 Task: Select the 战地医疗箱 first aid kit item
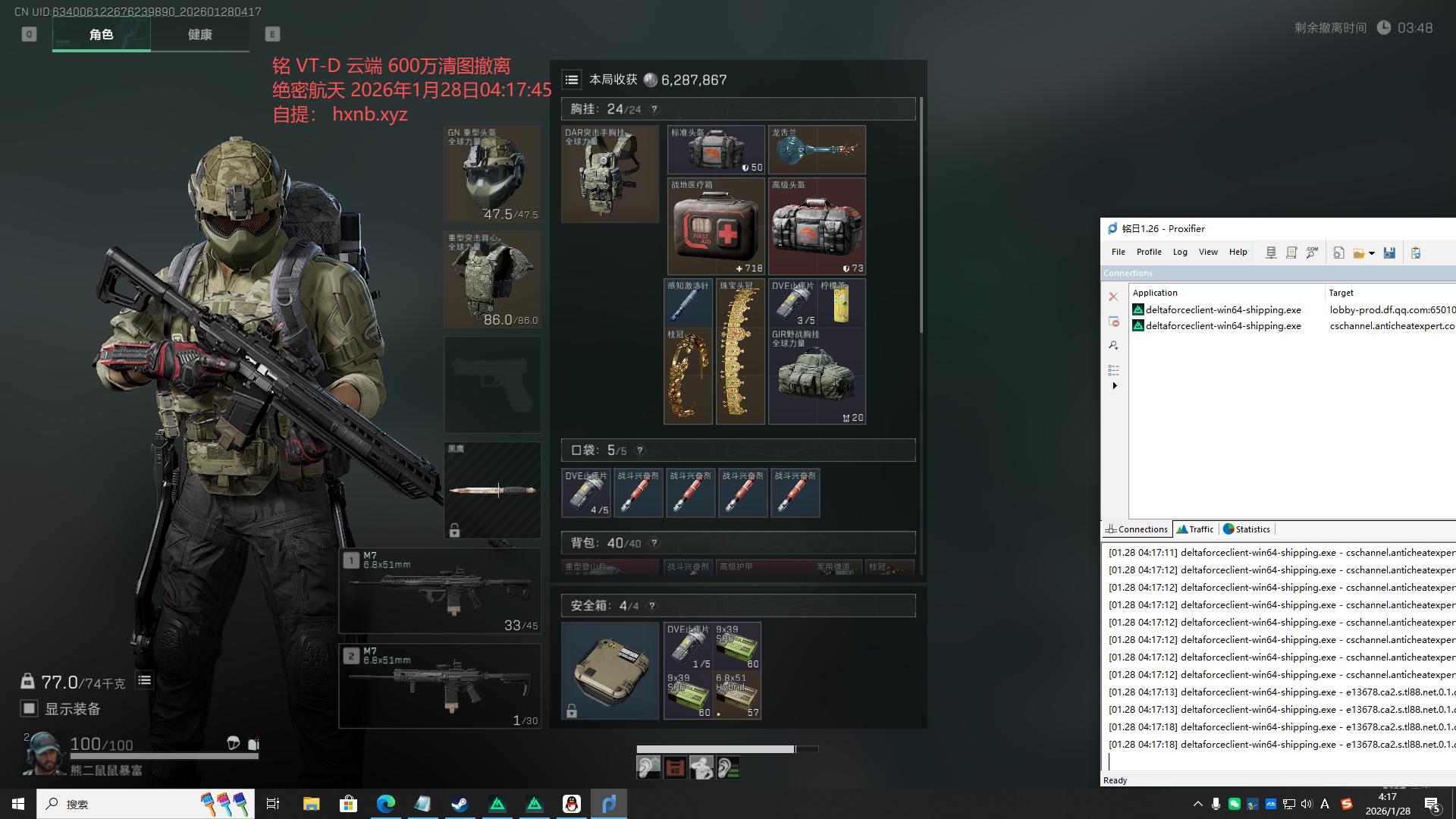[x=716, y=227]
